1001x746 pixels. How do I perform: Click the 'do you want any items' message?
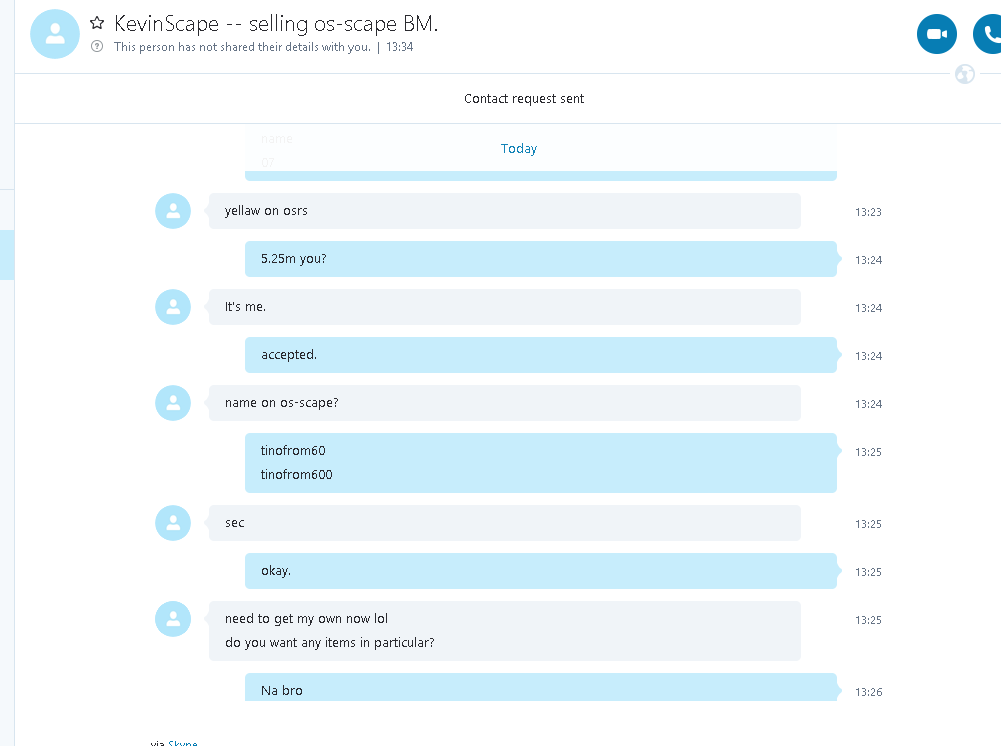pos(330,643)
